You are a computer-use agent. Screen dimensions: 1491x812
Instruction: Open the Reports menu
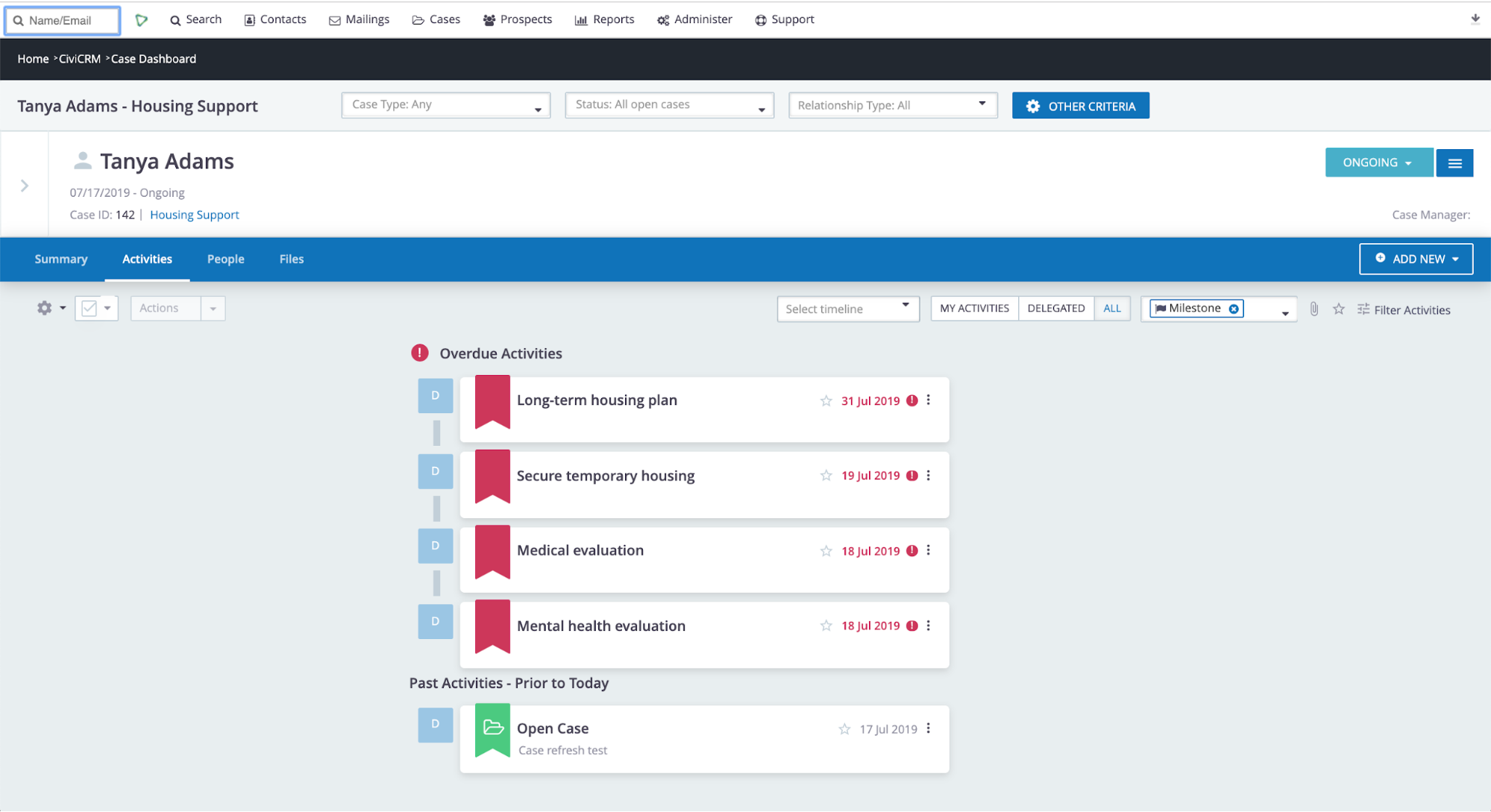(x=604, y=19)
